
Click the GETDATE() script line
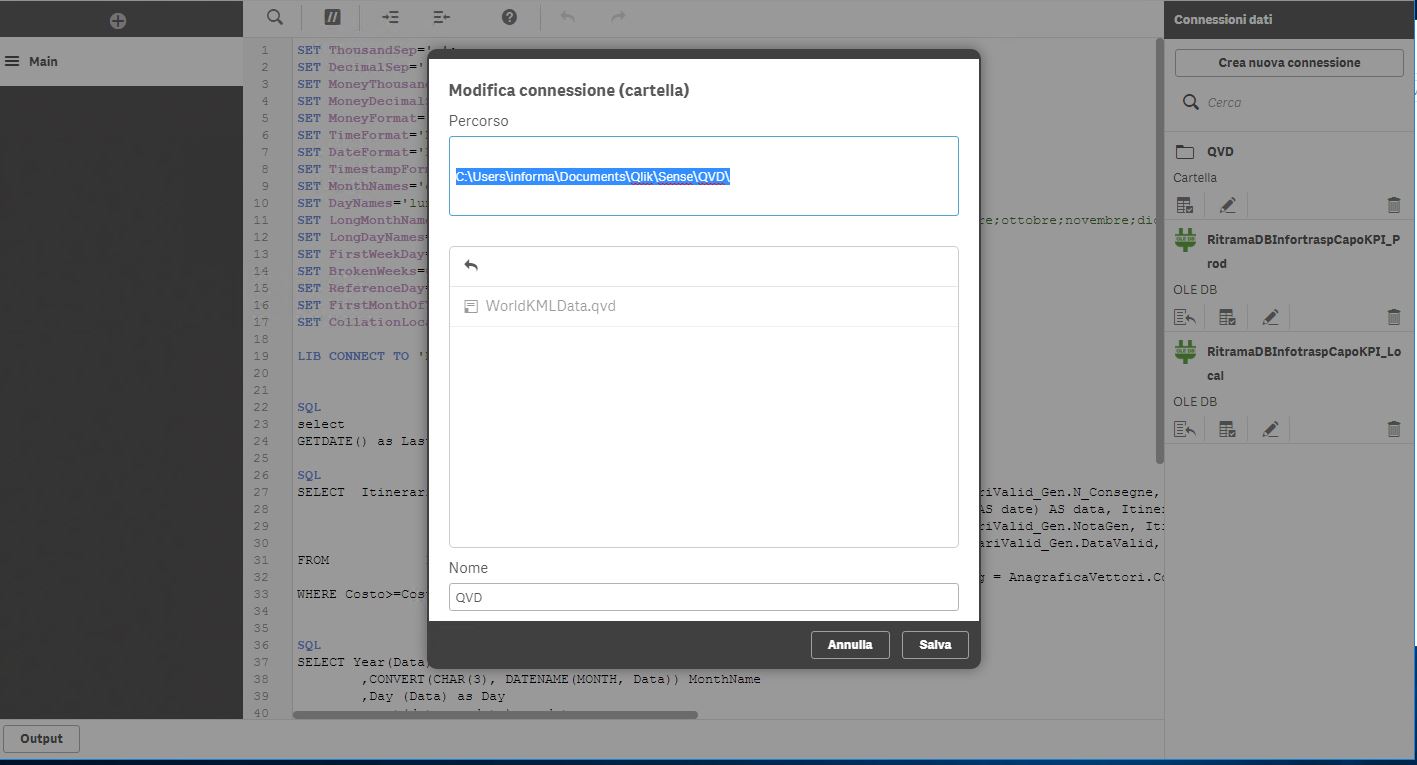point(362,441)
